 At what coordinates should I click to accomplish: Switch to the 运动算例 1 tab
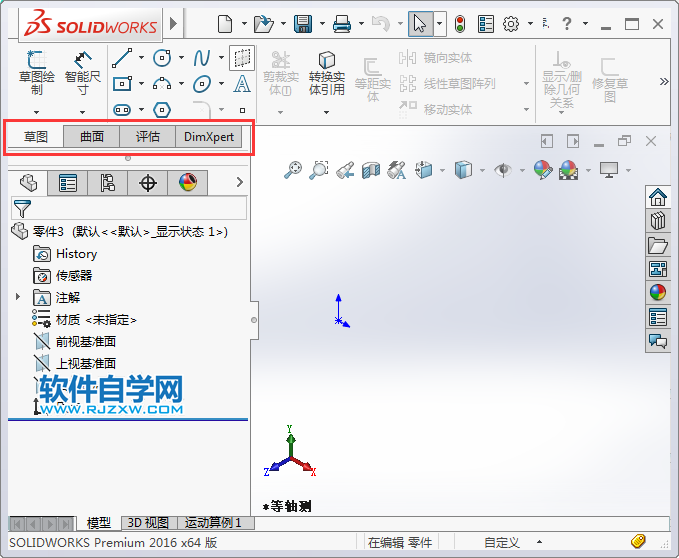click(x=213, y=523)
